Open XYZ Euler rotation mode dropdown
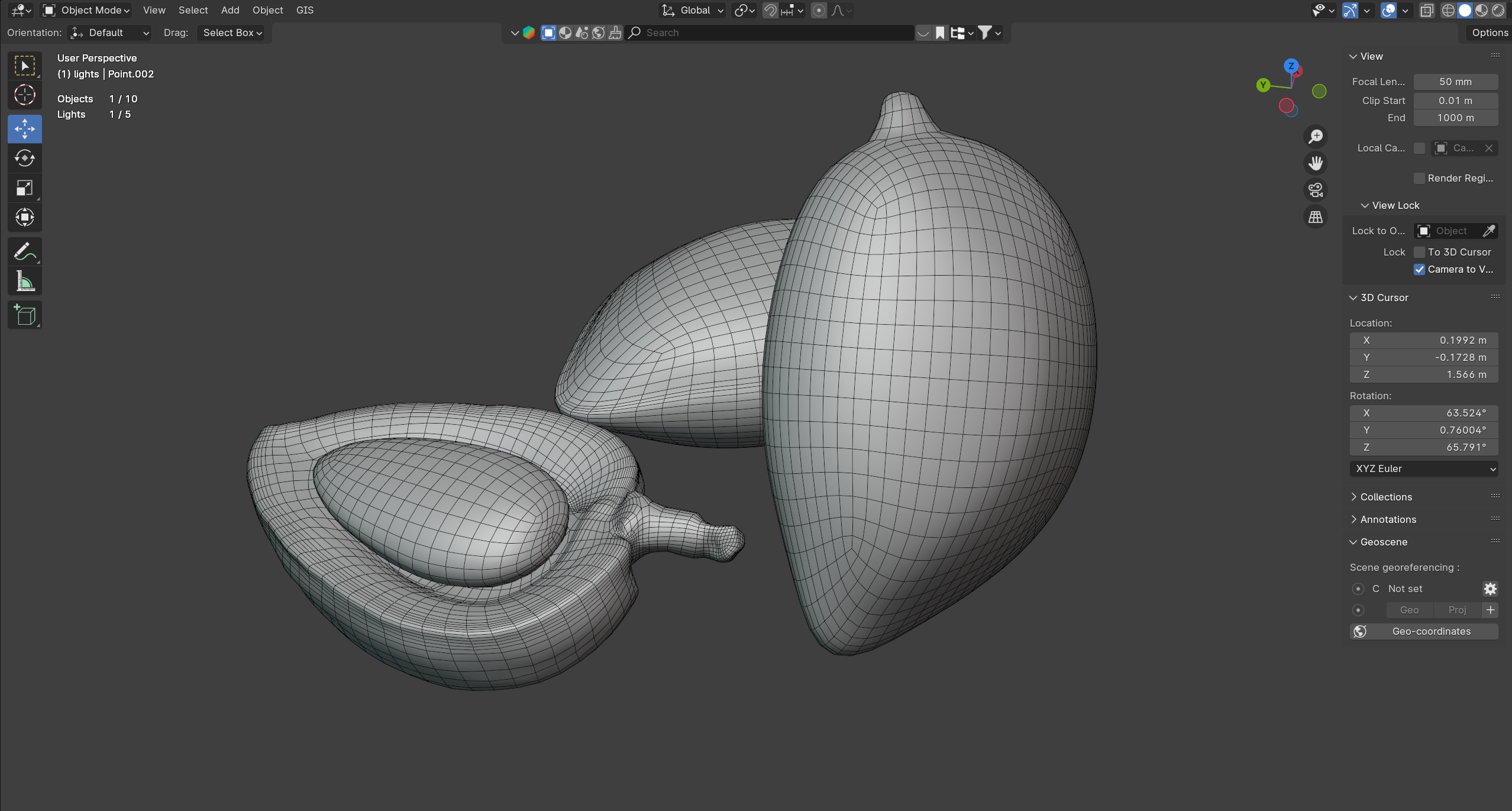 tap(1423, 468)
